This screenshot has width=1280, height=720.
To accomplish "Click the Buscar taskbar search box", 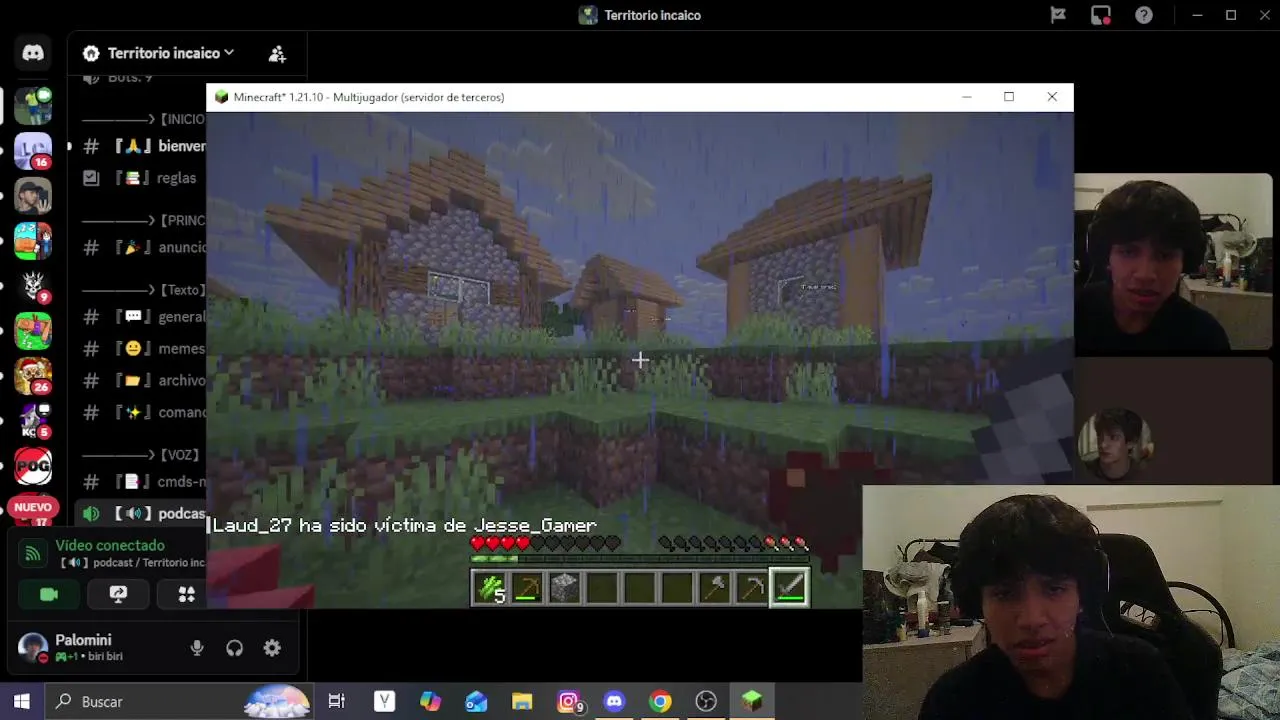I will [180, 701].
